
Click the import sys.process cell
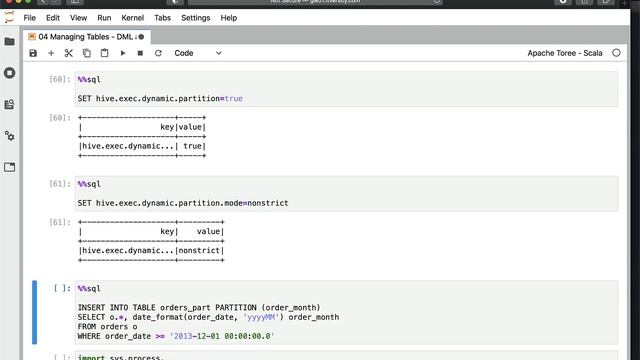click(346, 356)
